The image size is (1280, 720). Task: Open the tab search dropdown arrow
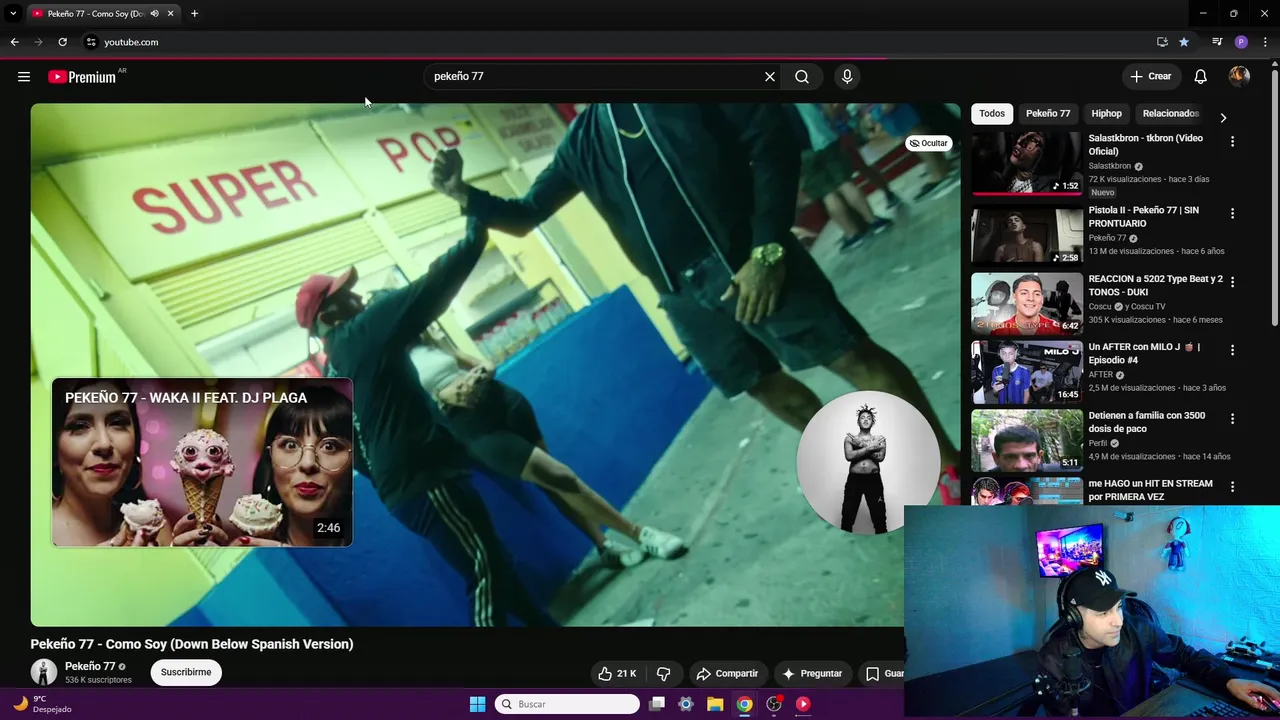pyautogui.click(x=13, y=13)
